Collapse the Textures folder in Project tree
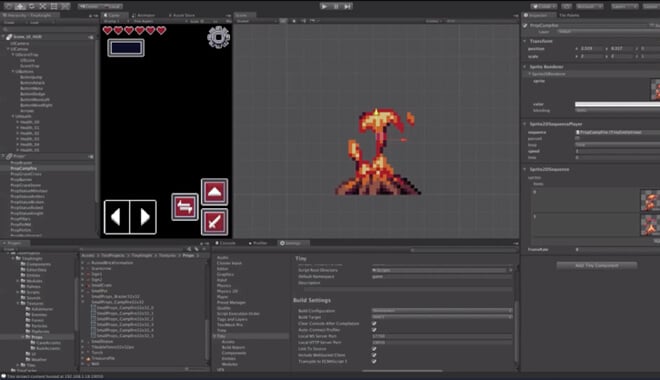 19,303
